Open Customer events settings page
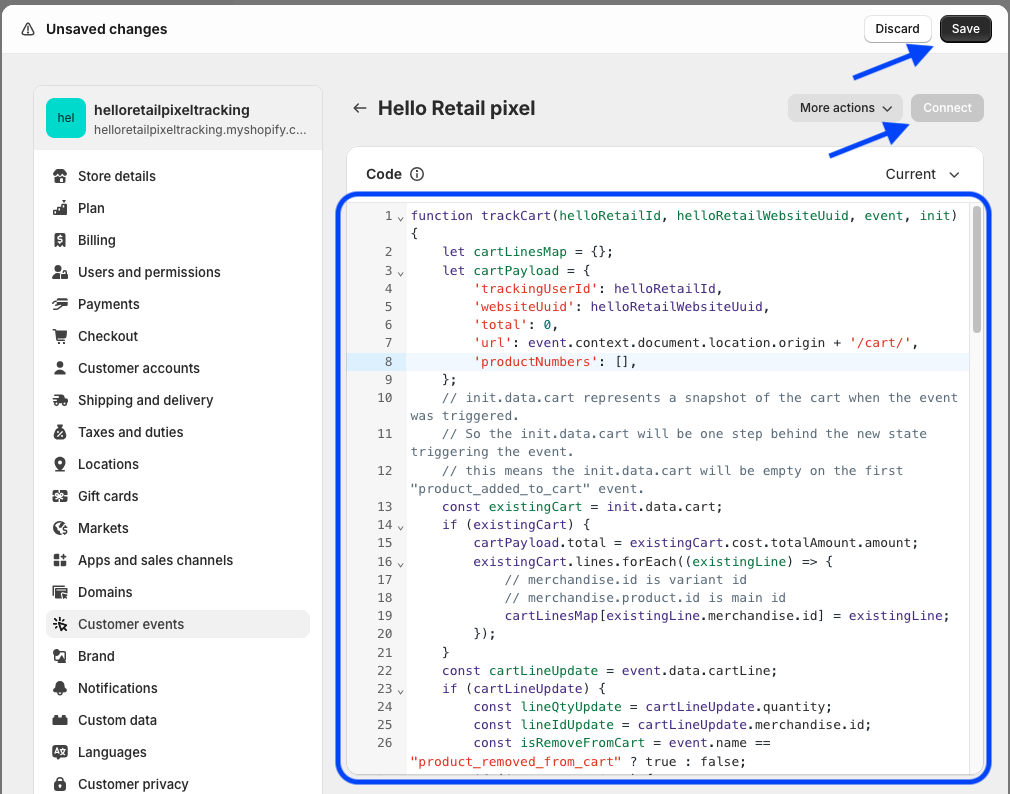 [131, 624]
